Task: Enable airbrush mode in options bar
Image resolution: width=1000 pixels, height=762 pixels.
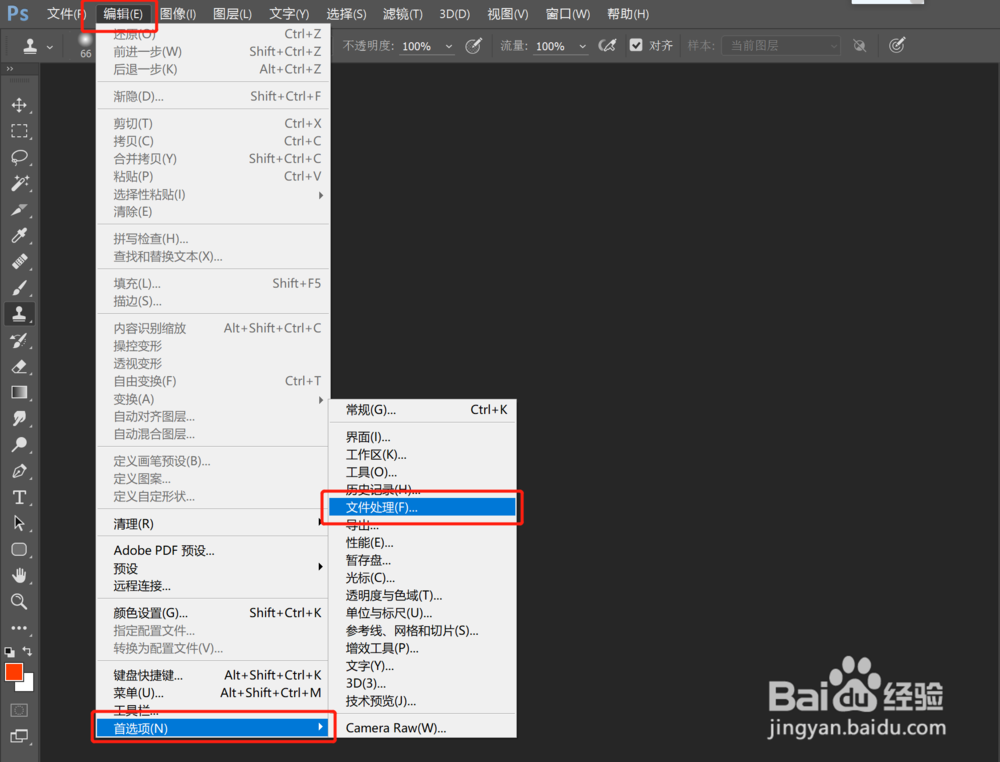Action: tap(607, 45)
